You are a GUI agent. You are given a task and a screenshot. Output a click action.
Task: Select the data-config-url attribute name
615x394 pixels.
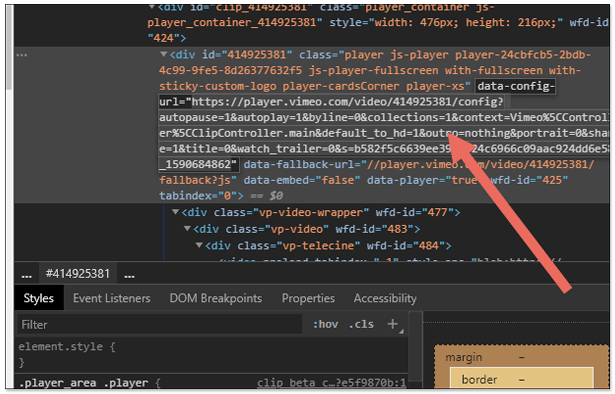(515, 86)
